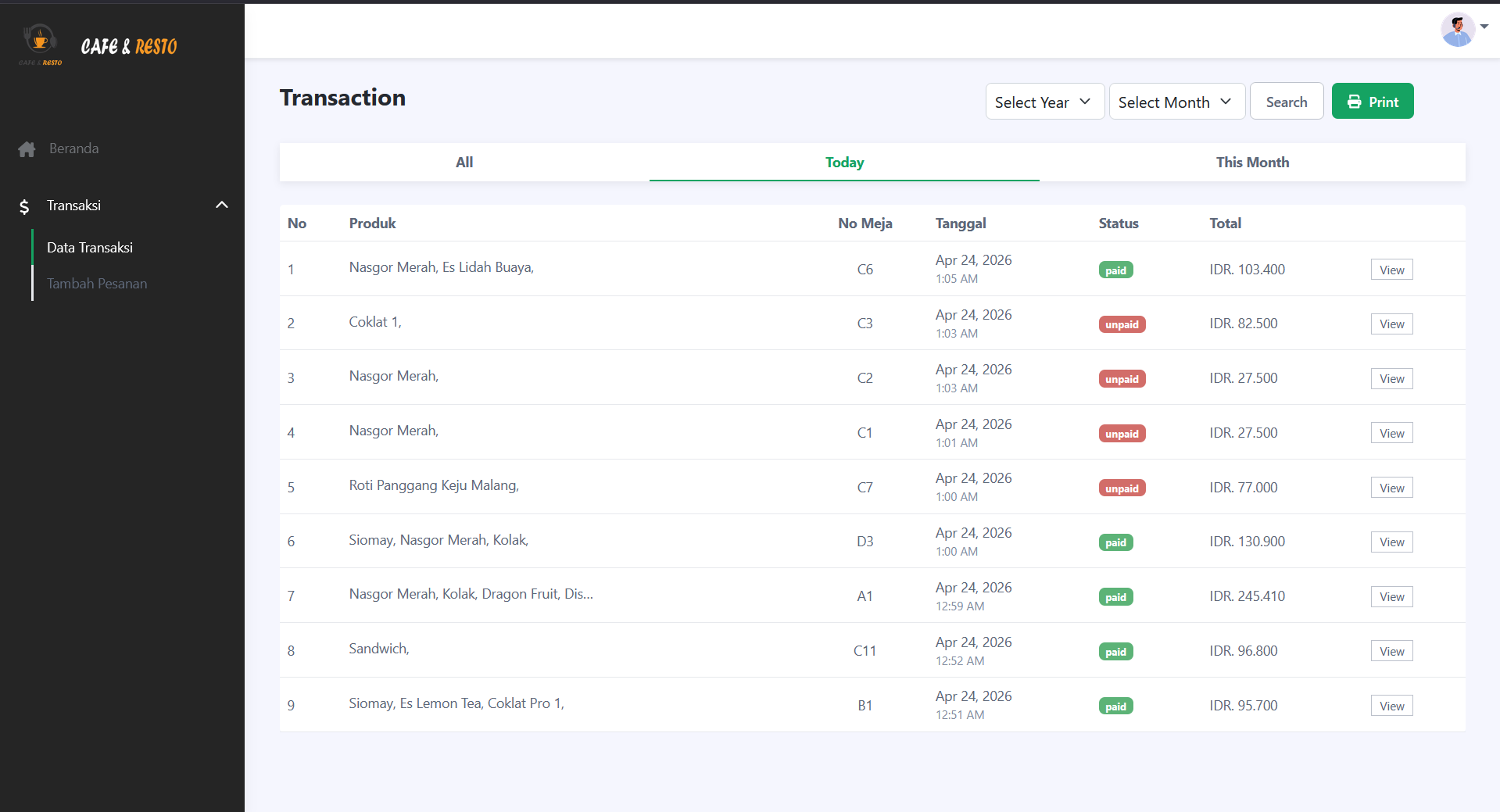Collapse the Transaksi sidebar menu chevron
This screenshot has width=1500, height=812.
point(222,205)
